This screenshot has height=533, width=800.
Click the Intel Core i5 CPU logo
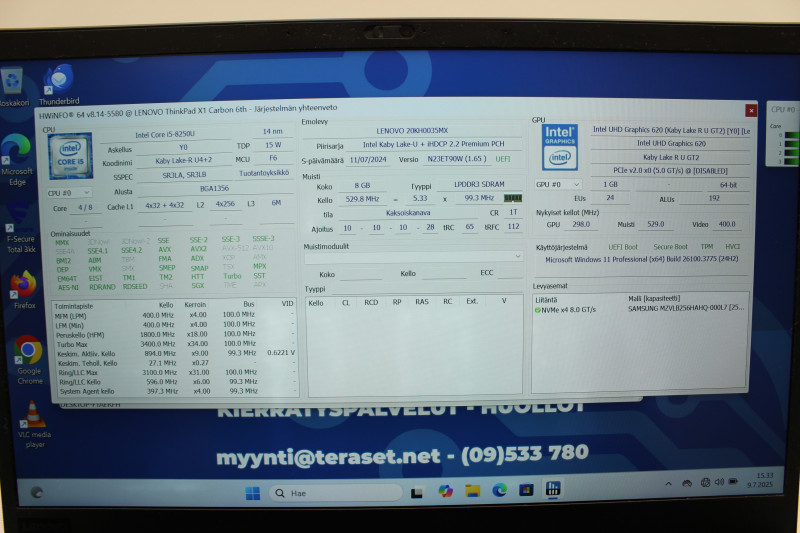[x=70, y=156]
